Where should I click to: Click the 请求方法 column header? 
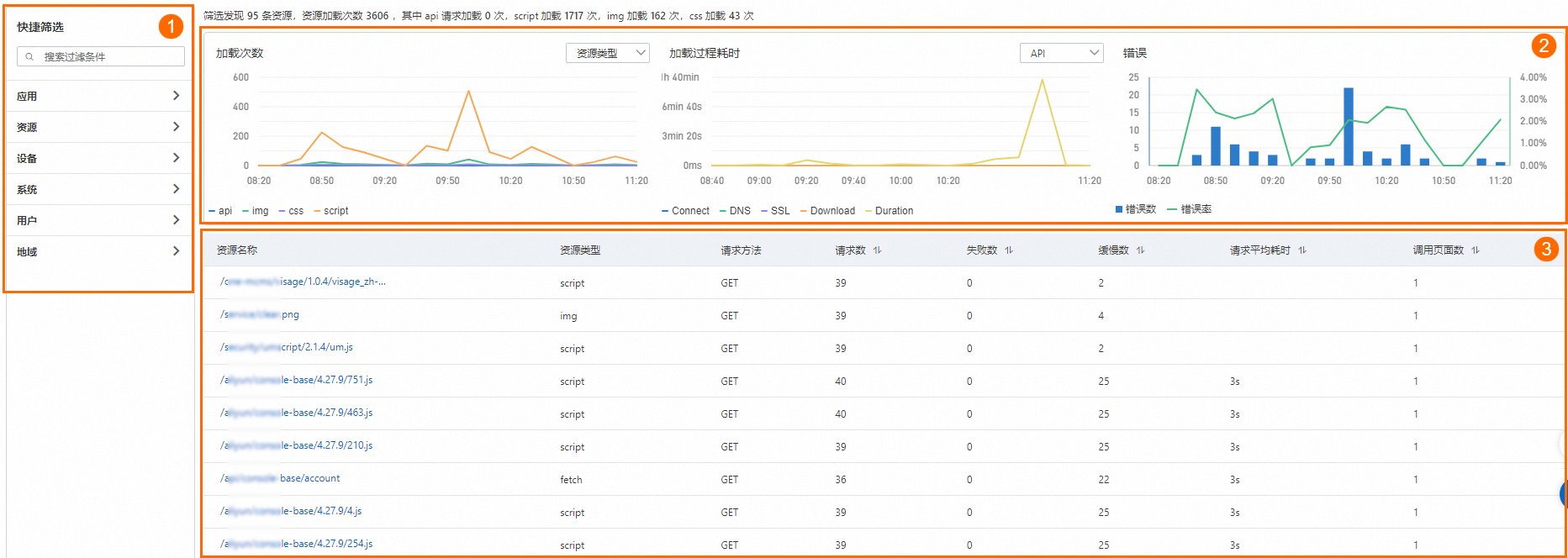pyautogui.click(x=741, y=250)
